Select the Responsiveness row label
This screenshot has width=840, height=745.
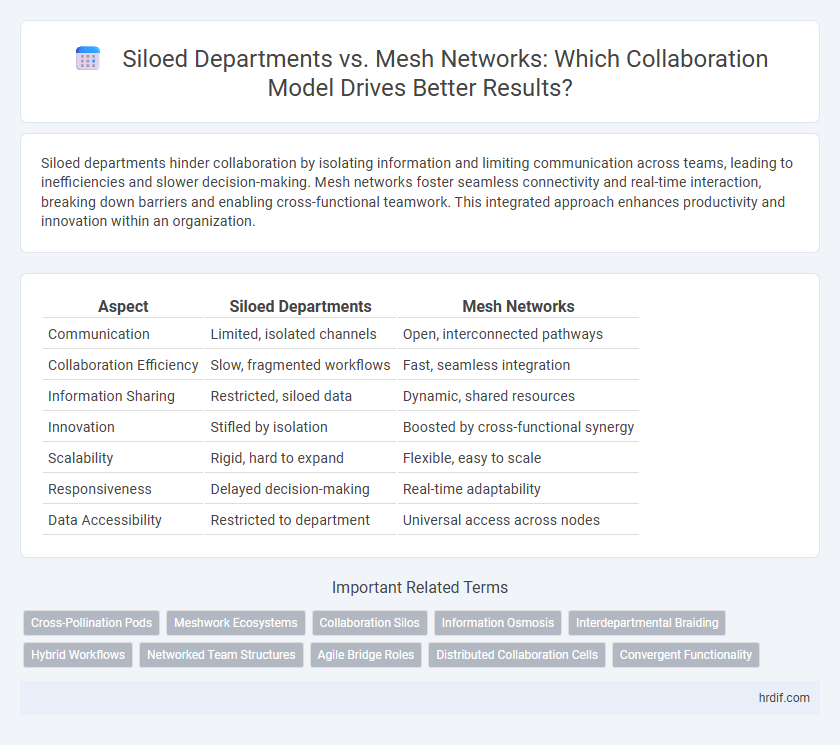click(100, 489)
